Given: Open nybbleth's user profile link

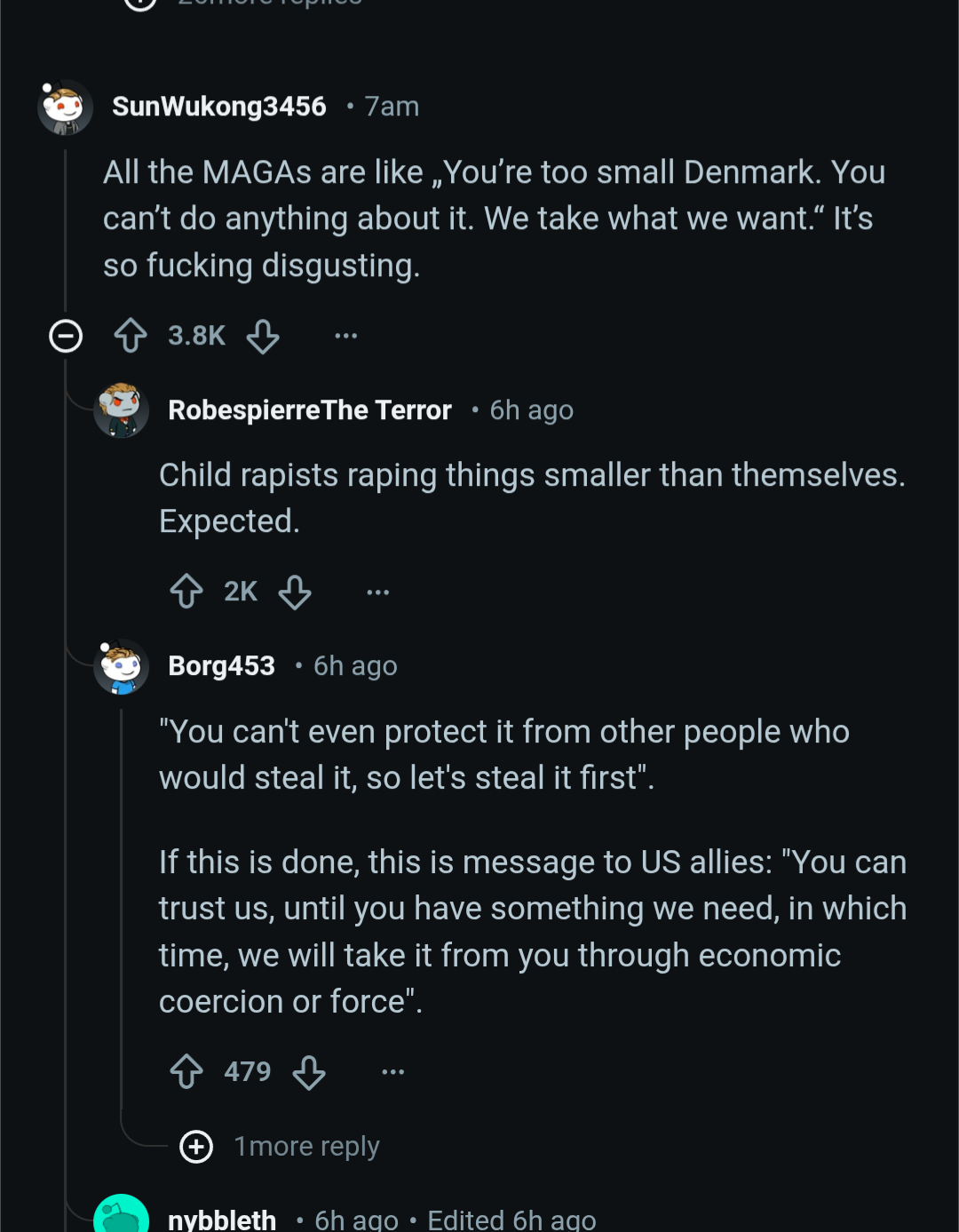Looking at the screenshot, I should 222,1220.
